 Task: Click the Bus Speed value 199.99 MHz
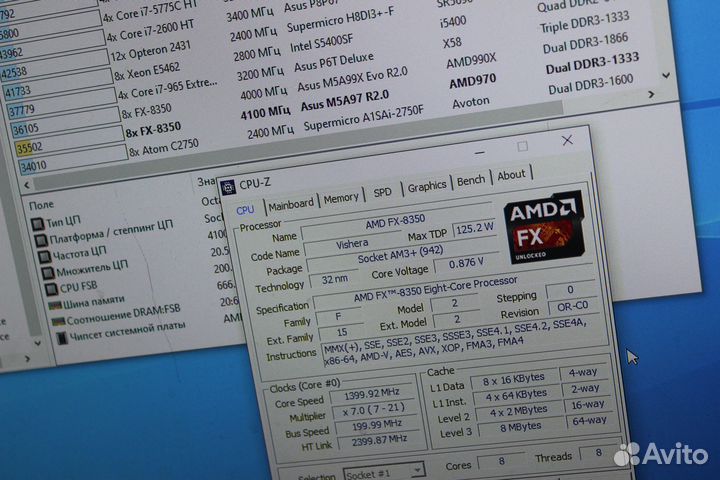pos(377,426)
